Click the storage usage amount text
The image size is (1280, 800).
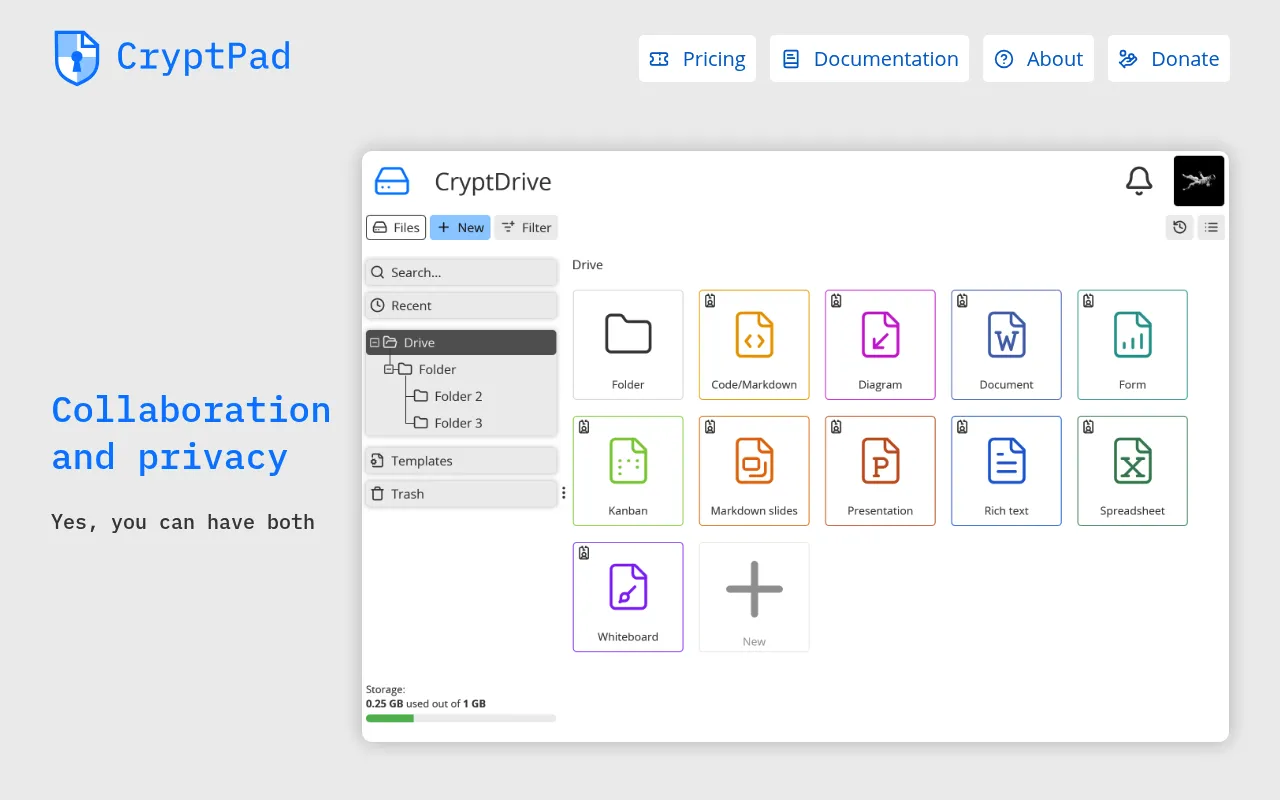(426, 704)
